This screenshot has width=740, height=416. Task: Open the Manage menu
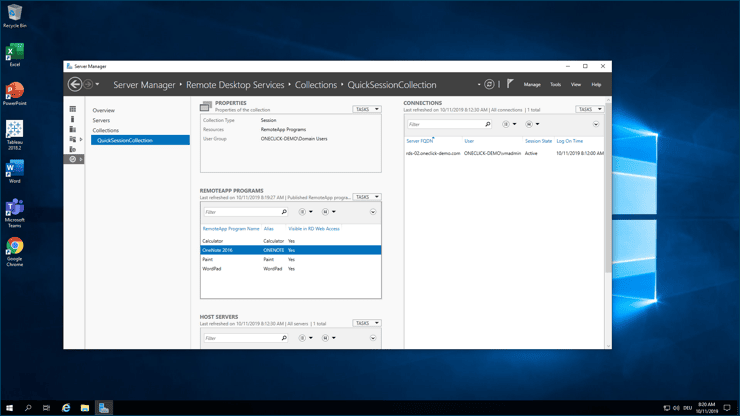(x=532, y=85)
